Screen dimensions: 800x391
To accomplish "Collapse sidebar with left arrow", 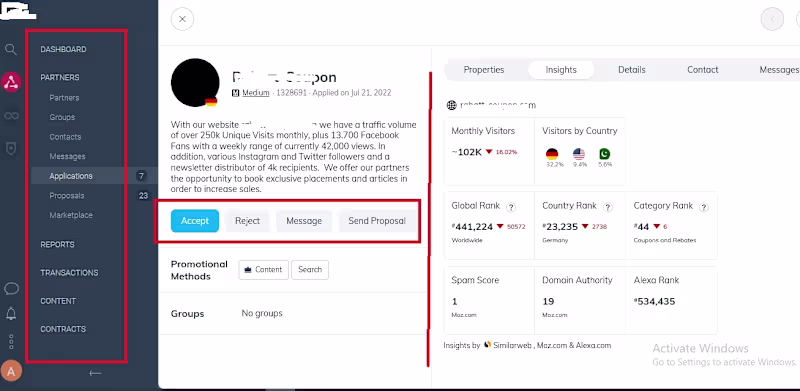I will coord(95,373).
